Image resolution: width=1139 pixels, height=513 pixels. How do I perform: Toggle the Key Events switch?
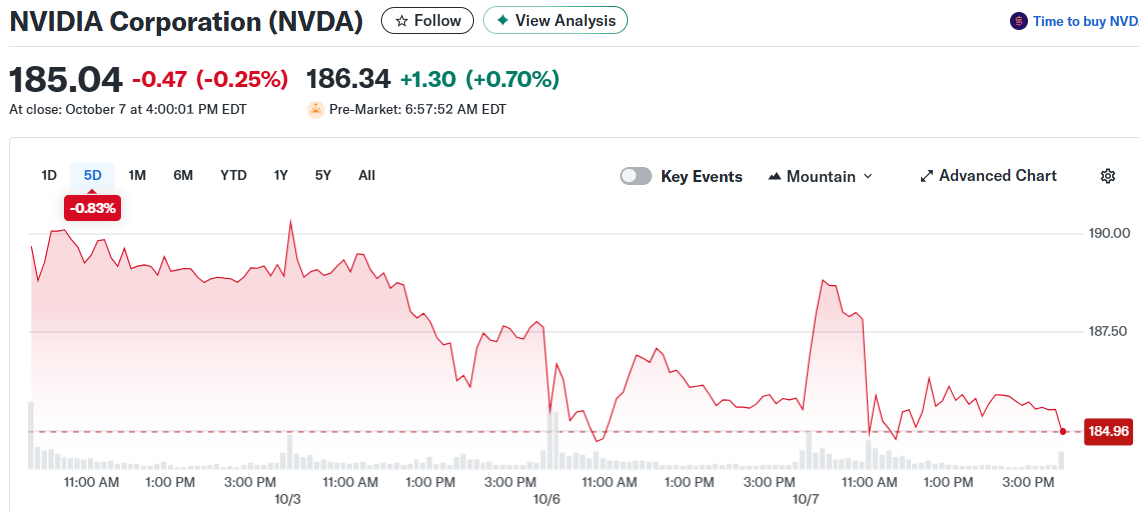(636, 176)
